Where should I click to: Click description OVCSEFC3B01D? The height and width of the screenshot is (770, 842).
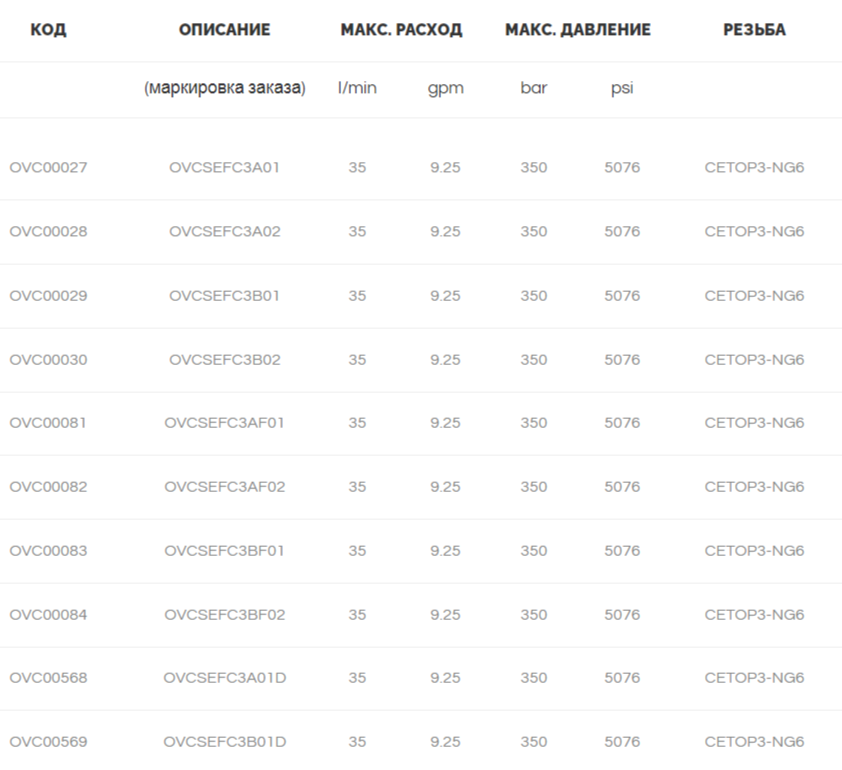pyautogui.click(x=224, y=742)
